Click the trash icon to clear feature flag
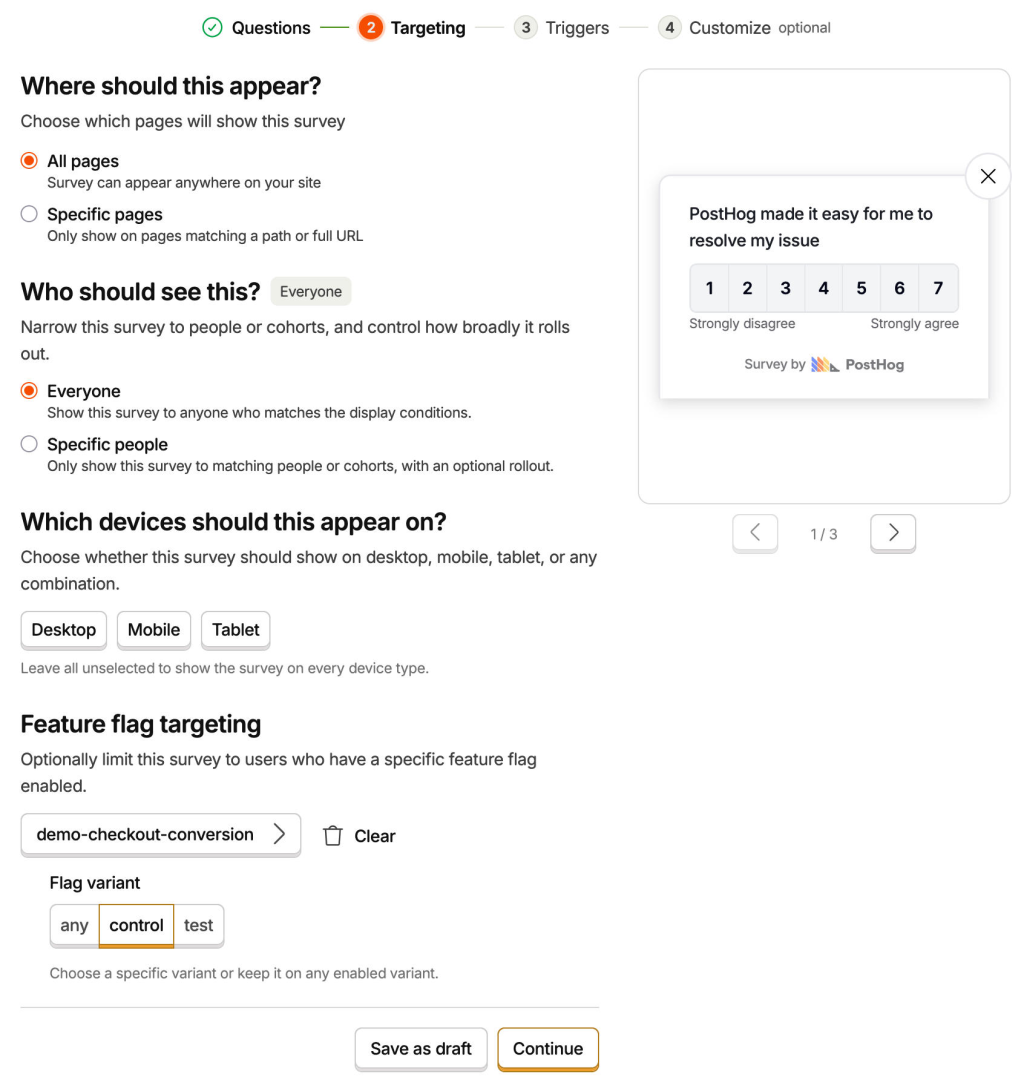1024x1091 pixels. tap(333, 836)
